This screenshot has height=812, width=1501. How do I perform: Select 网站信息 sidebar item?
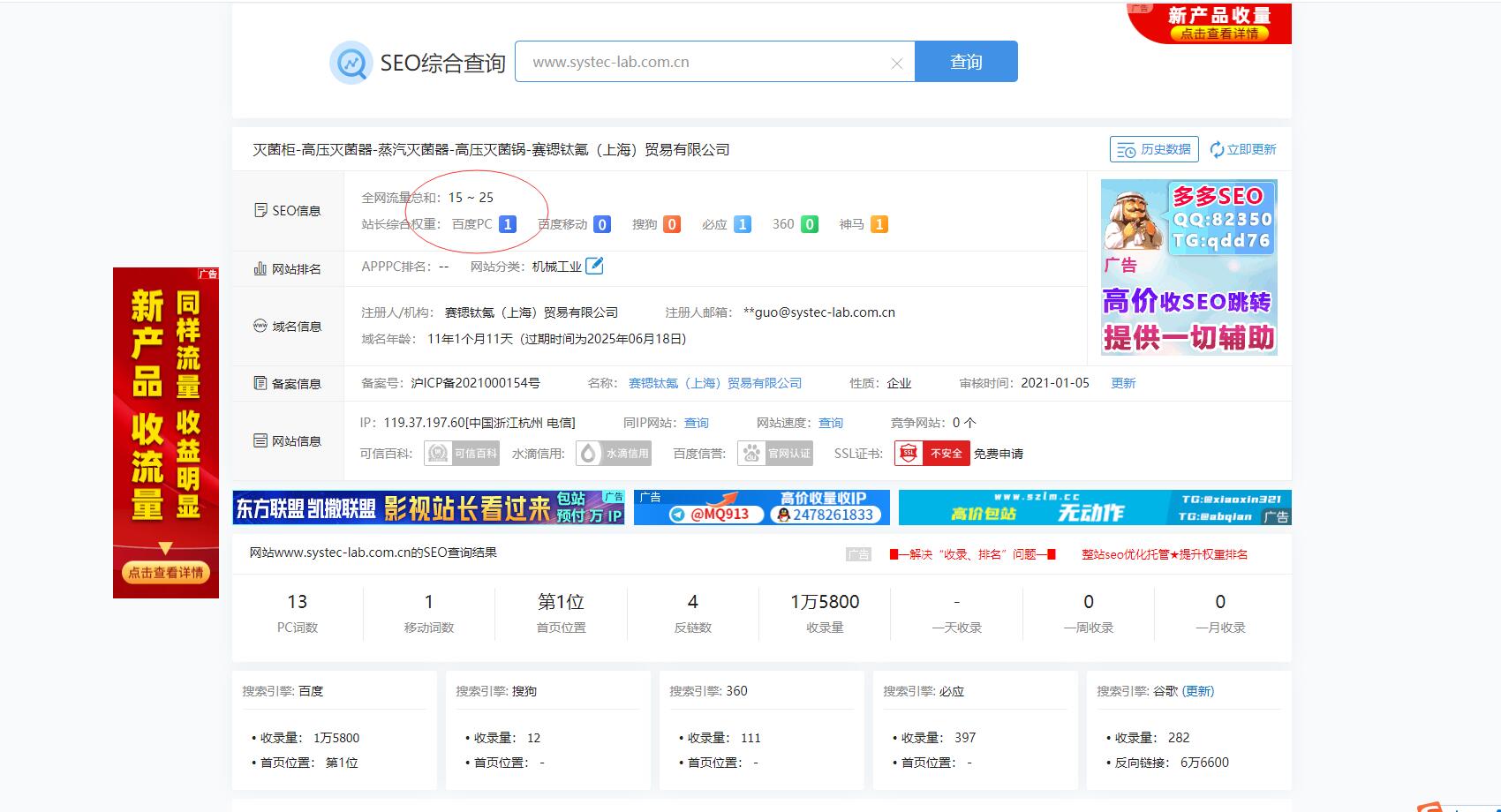pos(288,441)
